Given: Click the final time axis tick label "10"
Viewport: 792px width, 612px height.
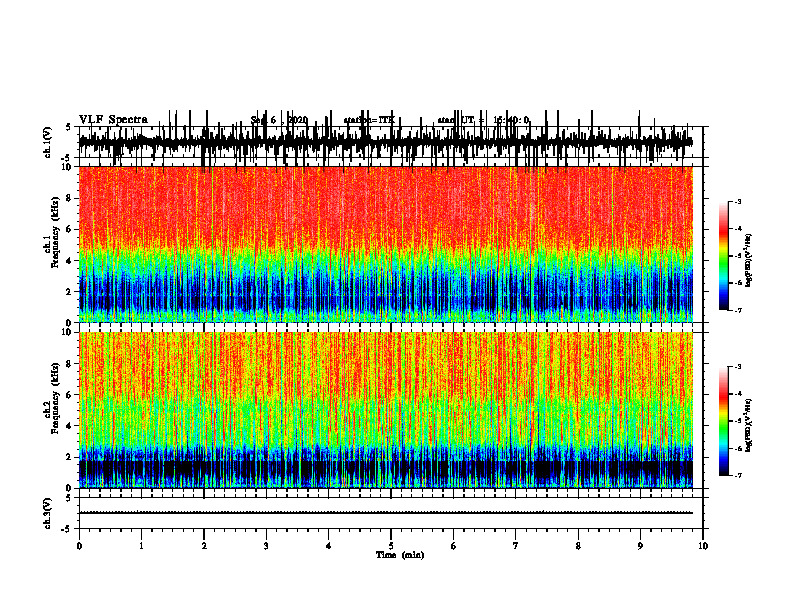Looking at the screenshot, I should coord(703,546).
